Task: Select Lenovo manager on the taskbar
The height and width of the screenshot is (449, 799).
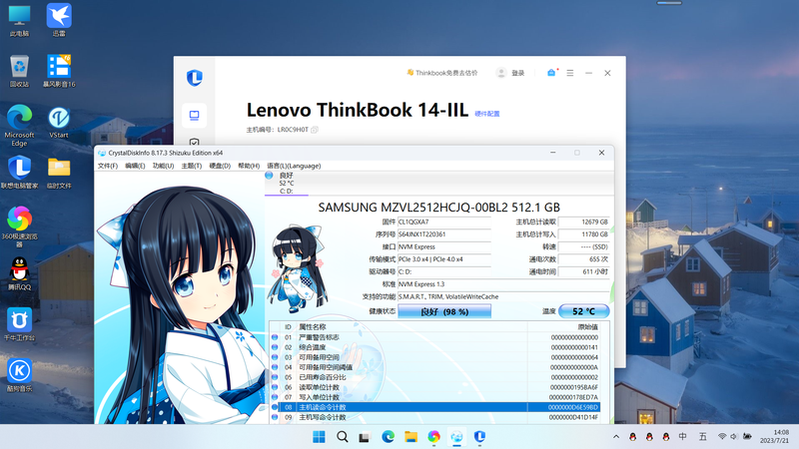Action: point(480,437)
